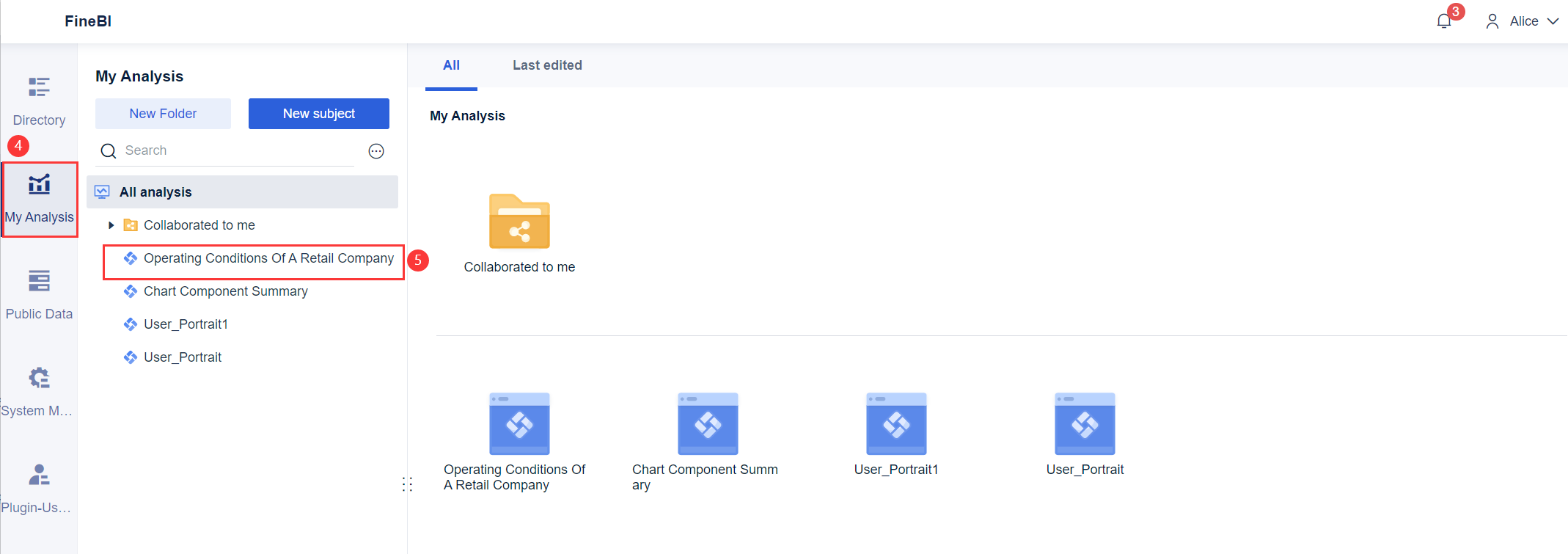Click icon beside Chart Component Summary tree item
This screenshot has height=554, width=1568.
[x=131, y=291]
